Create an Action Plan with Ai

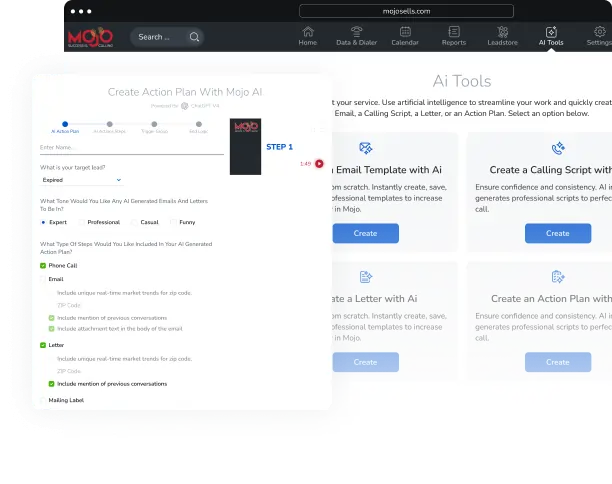pos(558,362)
